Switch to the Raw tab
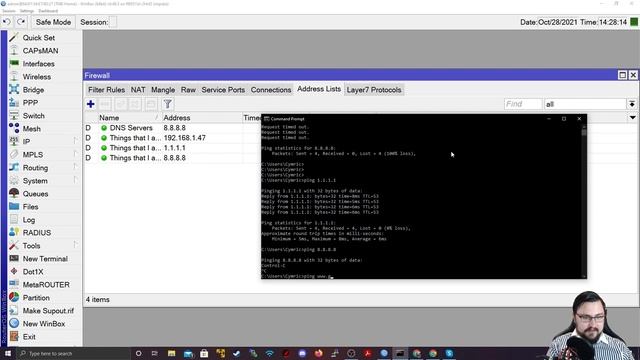 click(x=188, y=90)
